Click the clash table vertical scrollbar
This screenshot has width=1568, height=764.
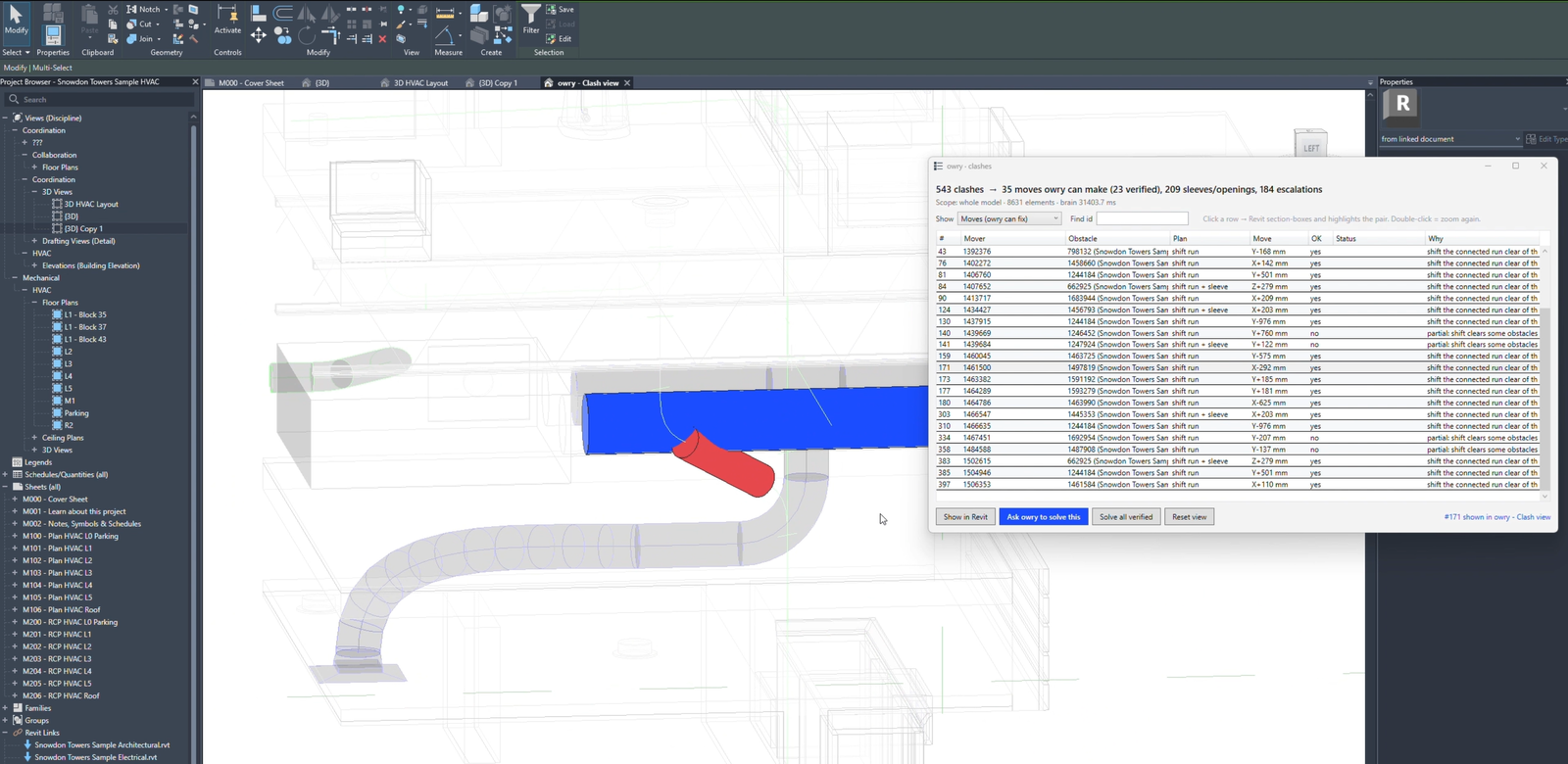click(1545, 372)
